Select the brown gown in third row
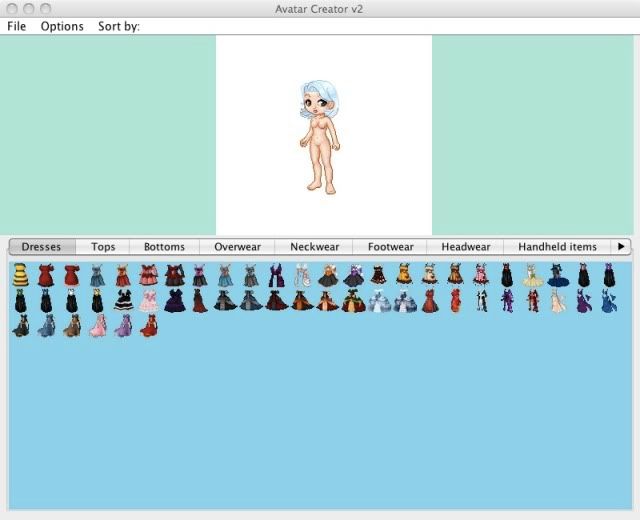This screenshot has height=520, width=640. 72,326
